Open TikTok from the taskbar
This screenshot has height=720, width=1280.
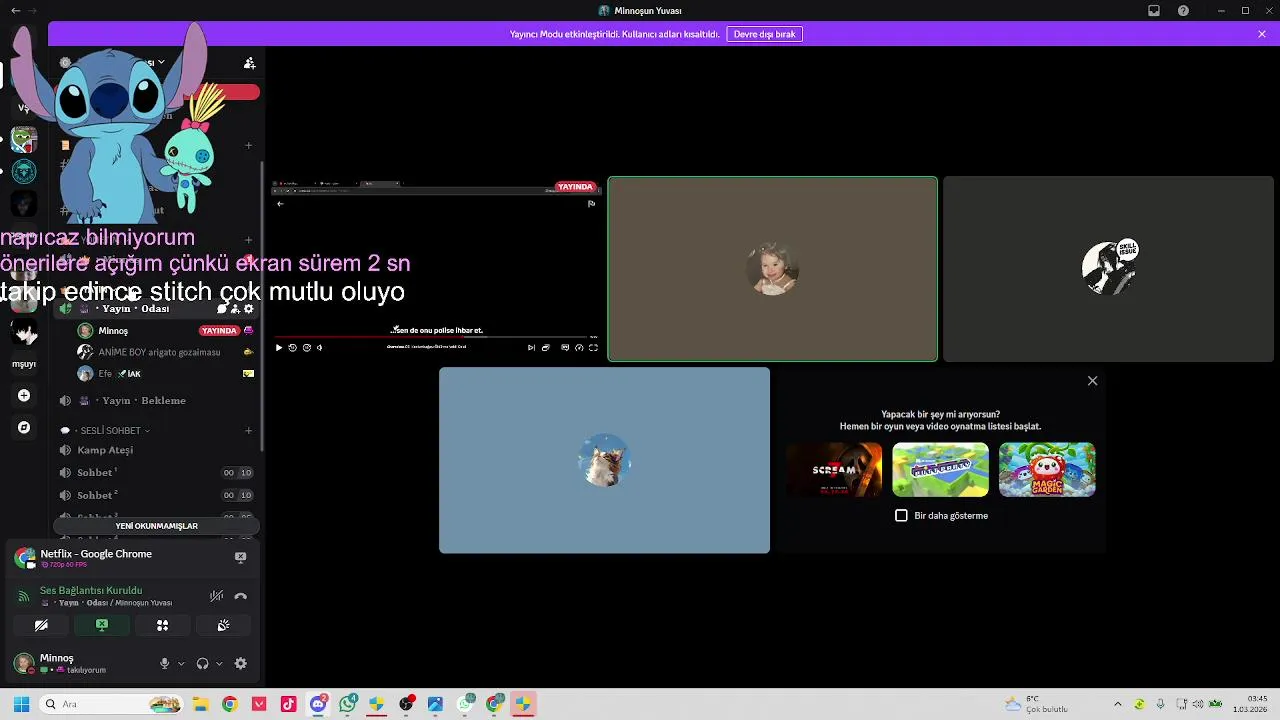288,704
